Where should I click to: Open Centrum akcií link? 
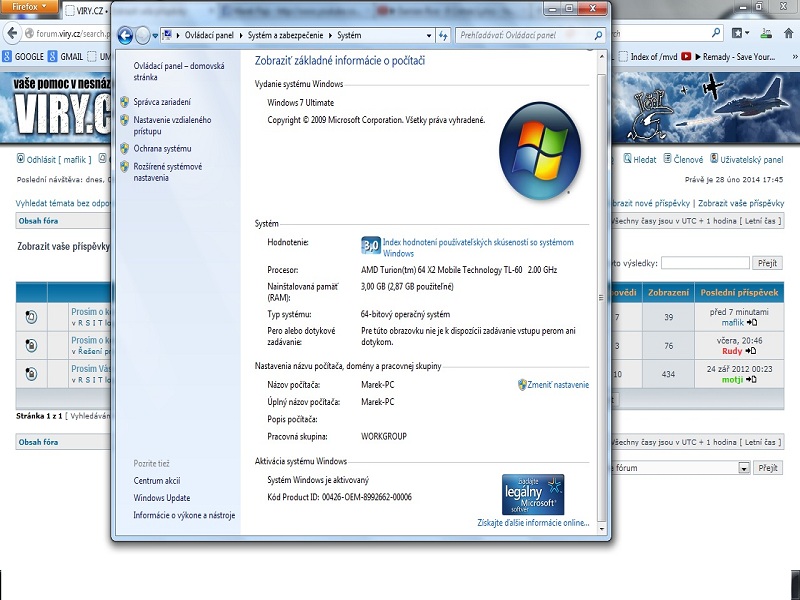point(157,481)
